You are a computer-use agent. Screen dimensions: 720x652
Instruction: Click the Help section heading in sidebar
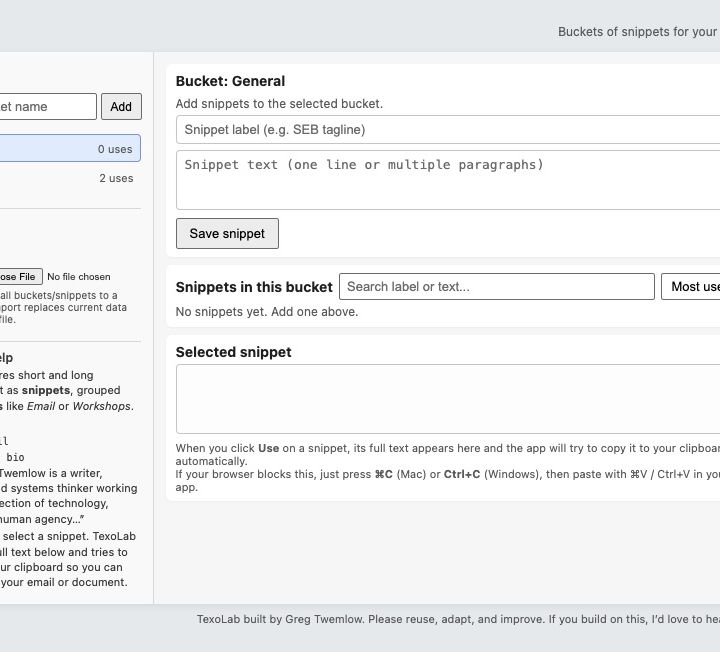point(6,358)
